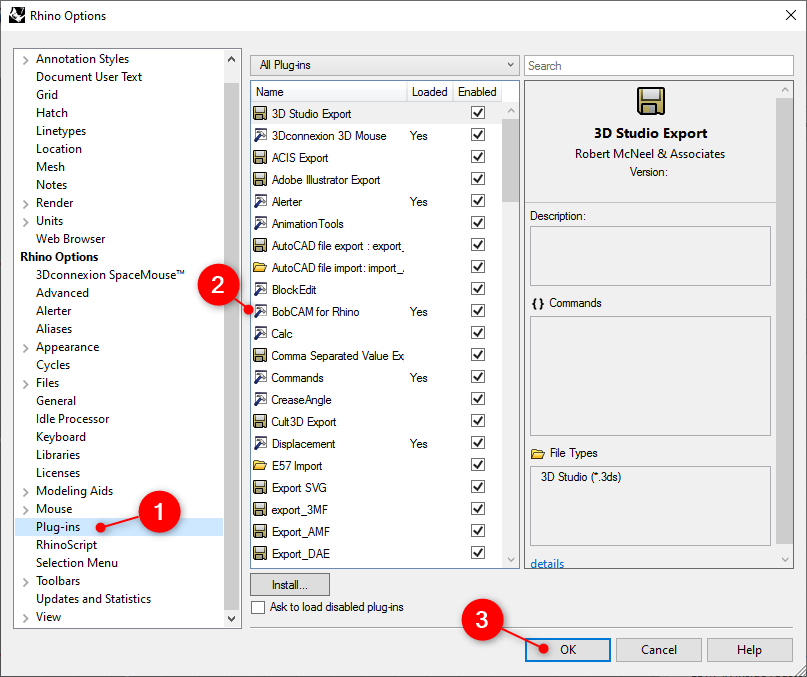Click the plug-in list scroll down arrow
This screenshot has width=807, height=677.
click(511, 560)
